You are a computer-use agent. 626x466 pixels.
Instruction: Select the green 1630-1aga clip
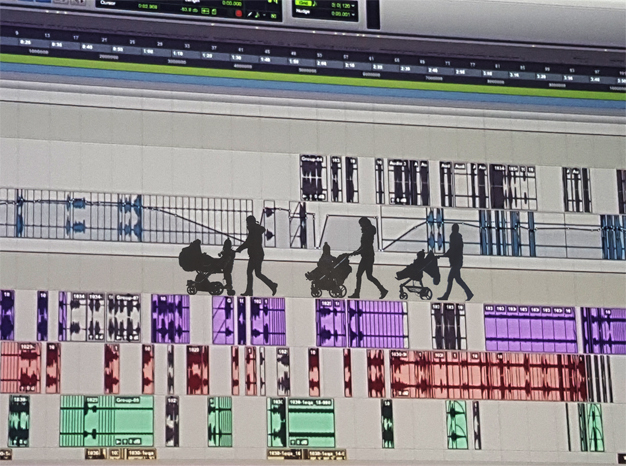pyautogui.click(x=311, y=422)
